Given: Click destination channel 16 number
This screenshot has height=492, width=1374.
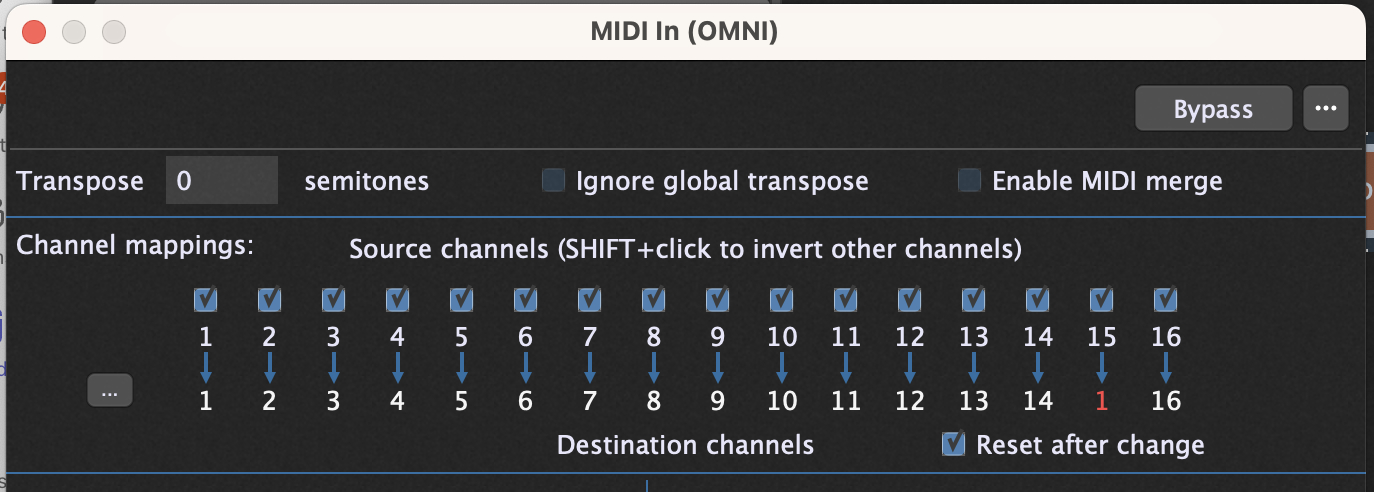Looking at the screenshot, I should (x=1166, y=401).
